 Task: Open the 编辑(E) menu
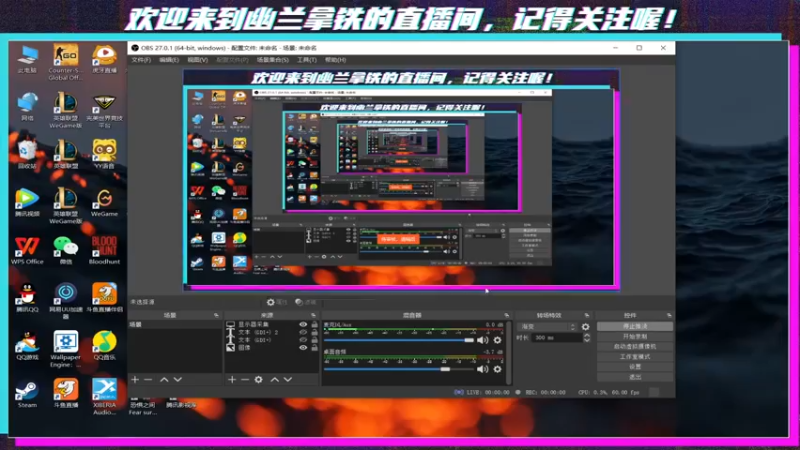coord(169,60)
